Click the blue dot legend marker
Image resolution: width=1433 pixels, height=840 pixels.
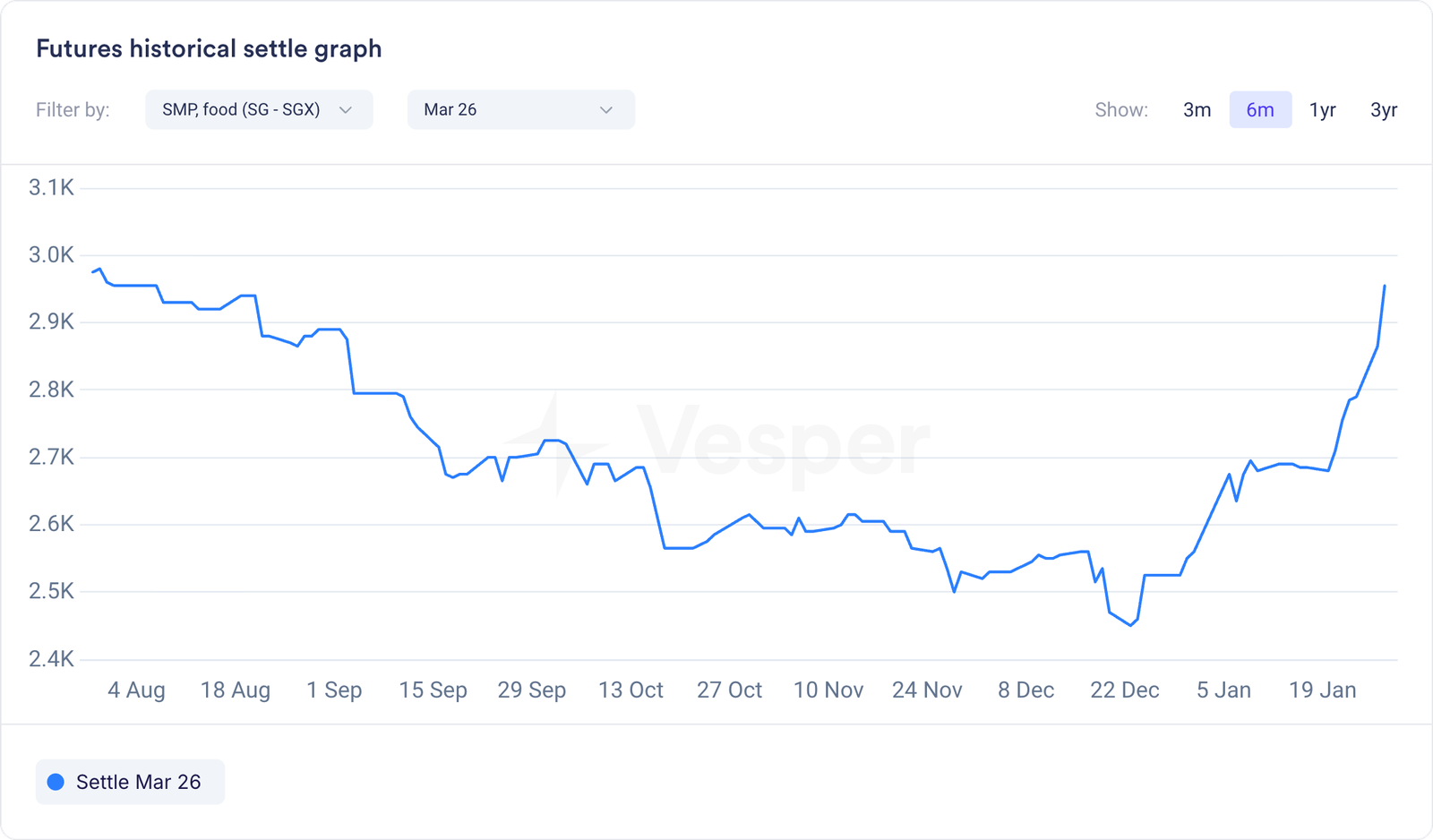click(x=56, y=782)
